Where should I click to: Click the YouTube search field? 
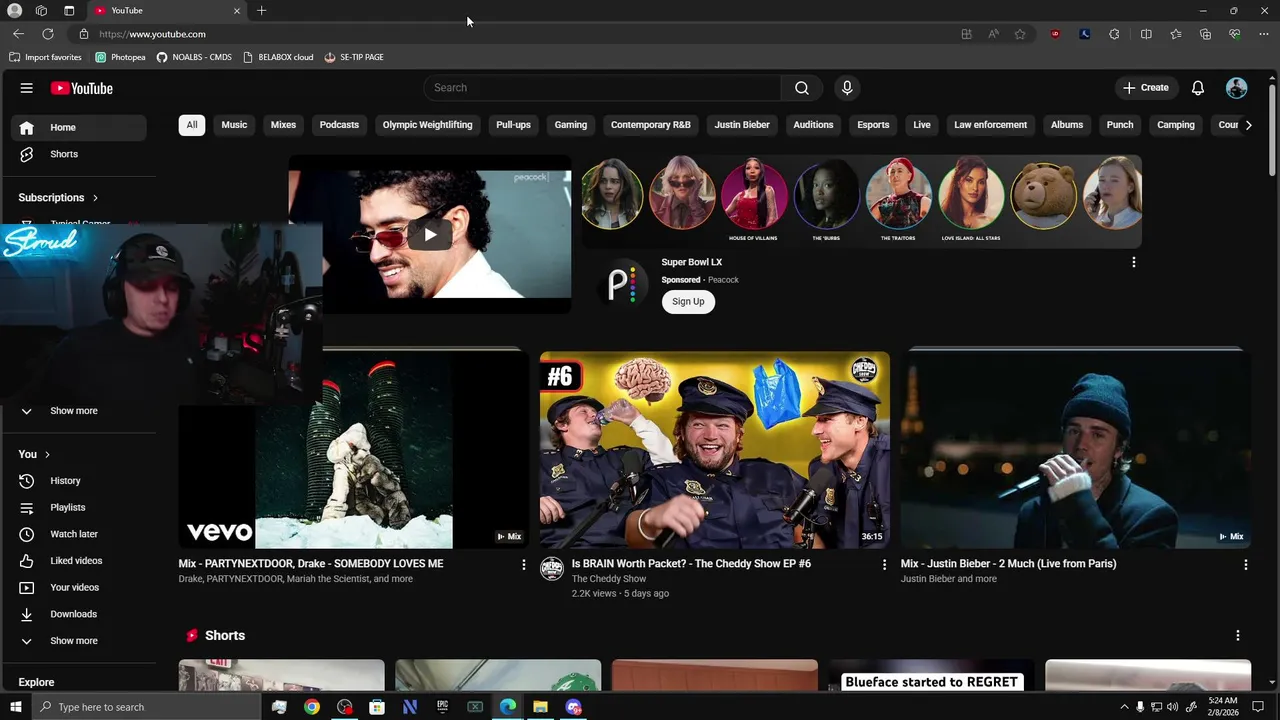603,88
